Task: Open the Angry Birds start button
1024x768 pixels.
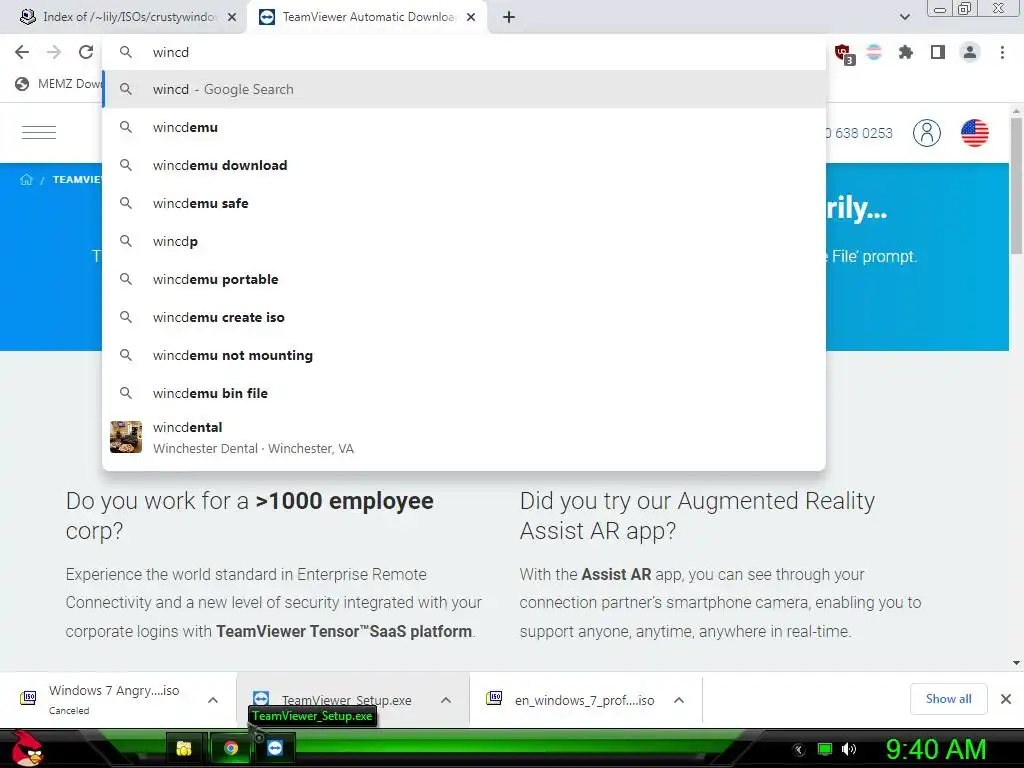Action: tap(27, 748)
